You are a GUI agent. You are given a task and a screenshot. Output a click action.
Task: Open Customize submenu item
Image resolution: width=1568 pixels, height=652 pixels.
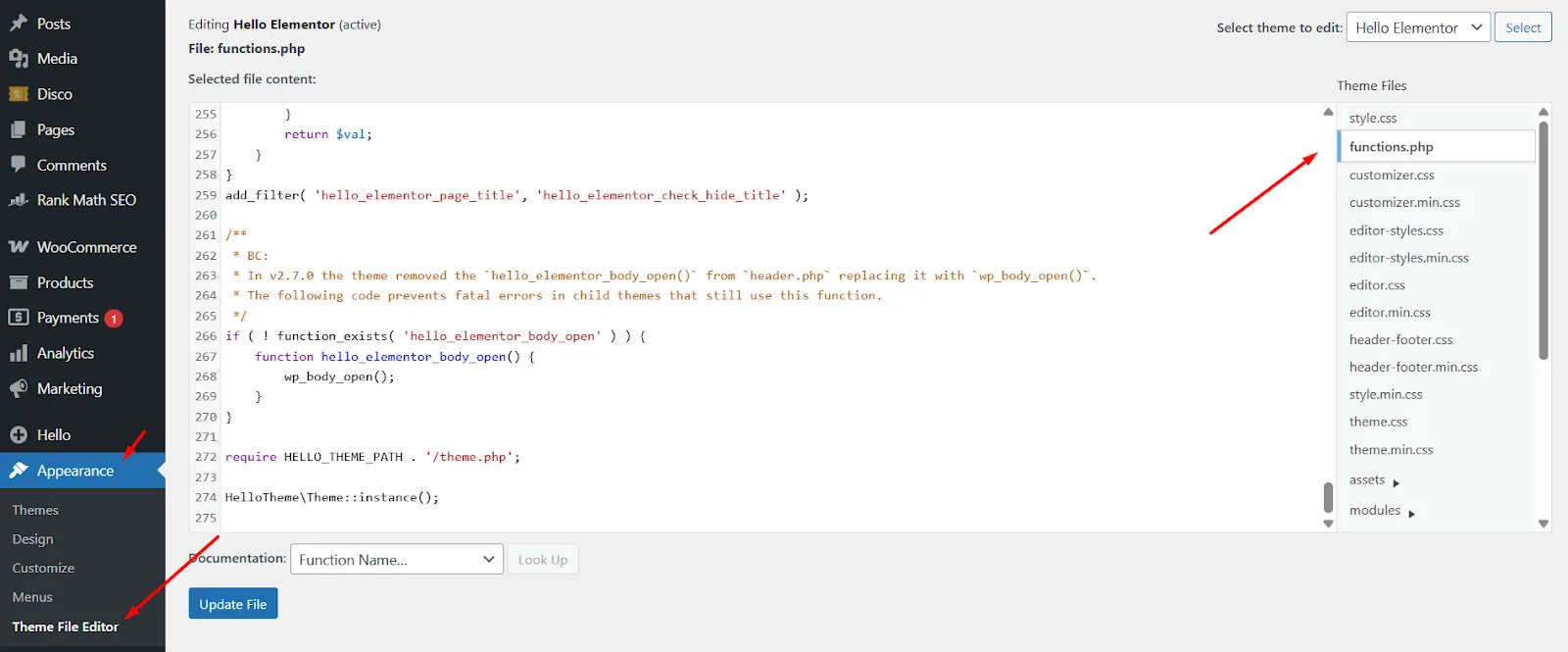(x=43, y=568)
